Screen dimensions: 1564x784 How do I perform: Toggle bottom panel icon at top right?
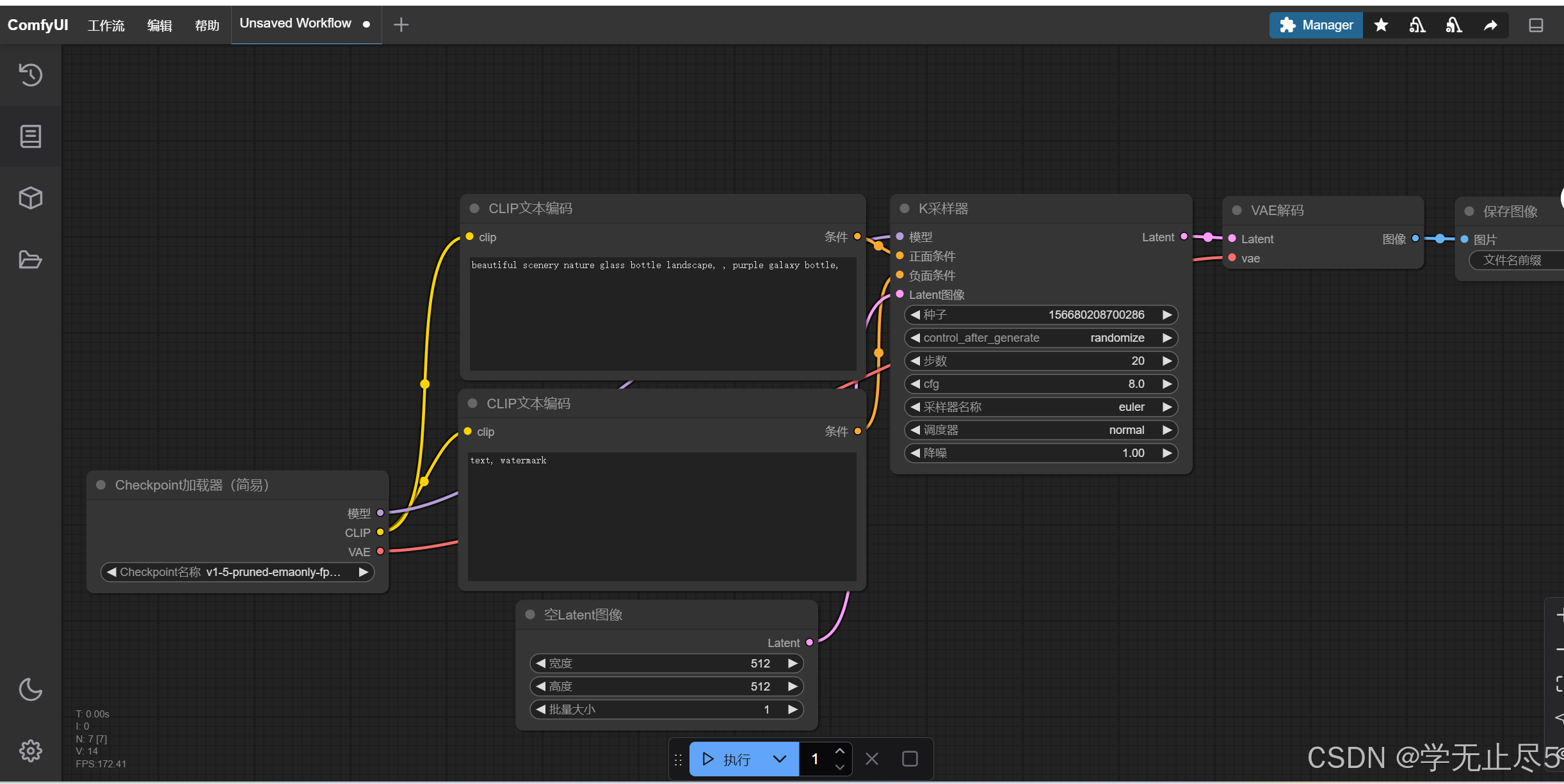(1535, 25)
